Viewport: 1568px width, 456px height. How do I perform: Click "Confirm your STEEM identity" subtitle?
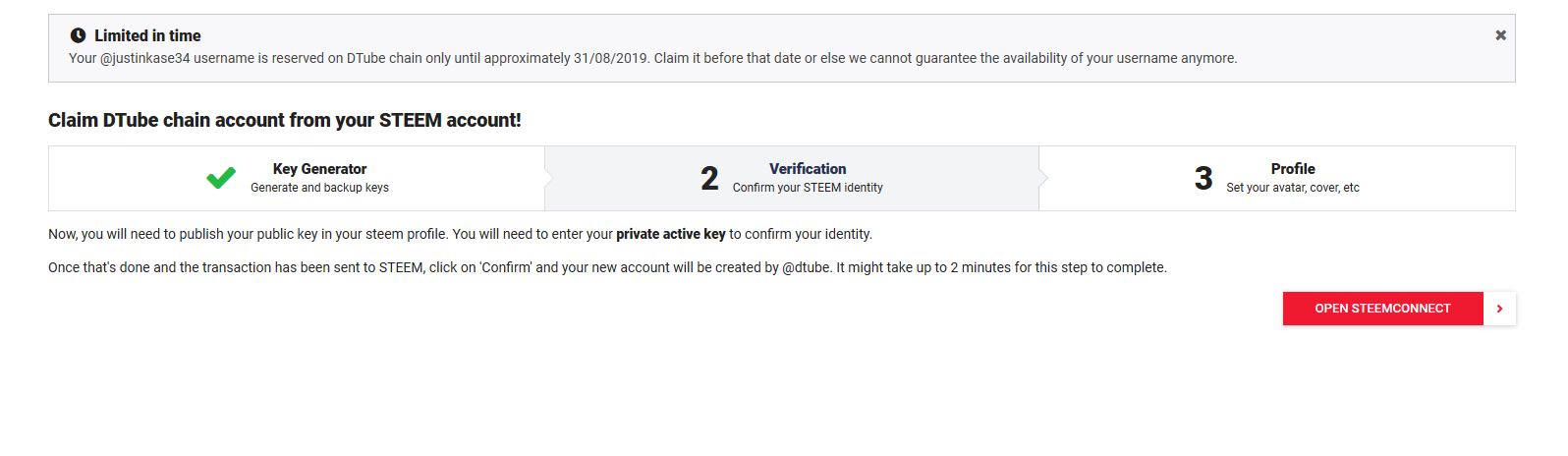[808, 188]
